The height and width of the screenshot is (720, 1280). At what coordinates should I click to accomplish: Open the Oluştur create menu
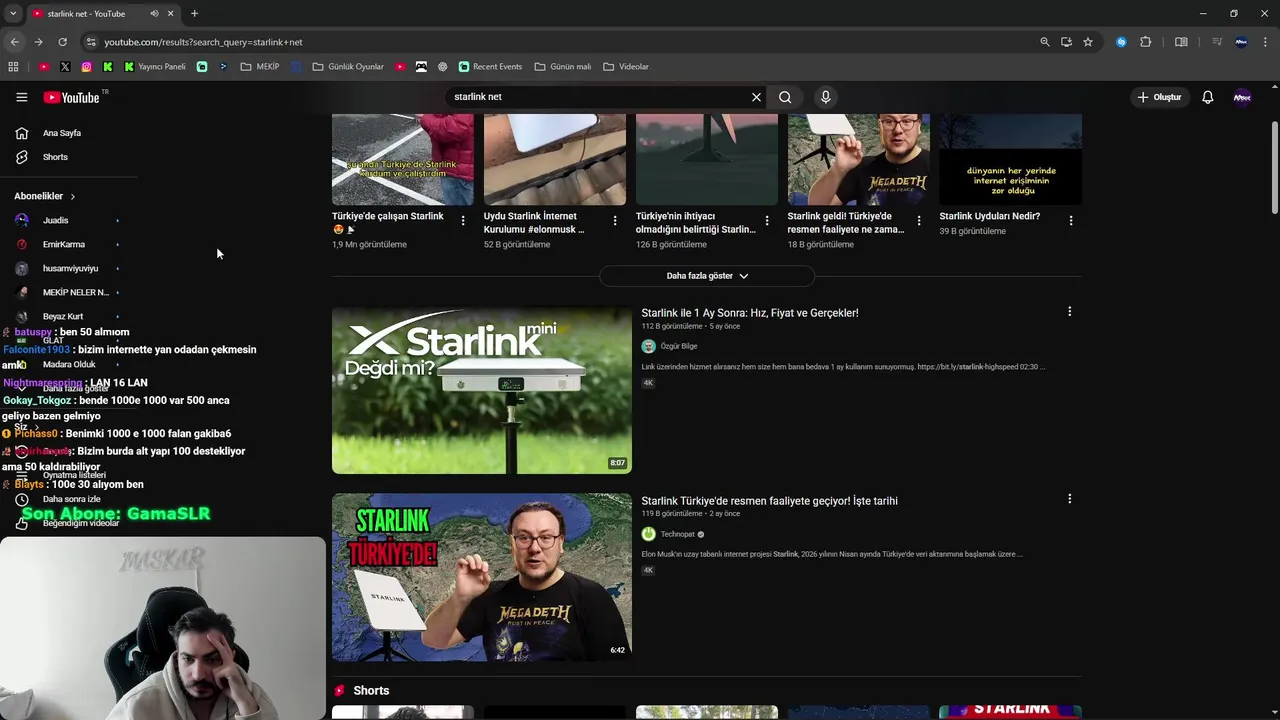[1160, 97]
